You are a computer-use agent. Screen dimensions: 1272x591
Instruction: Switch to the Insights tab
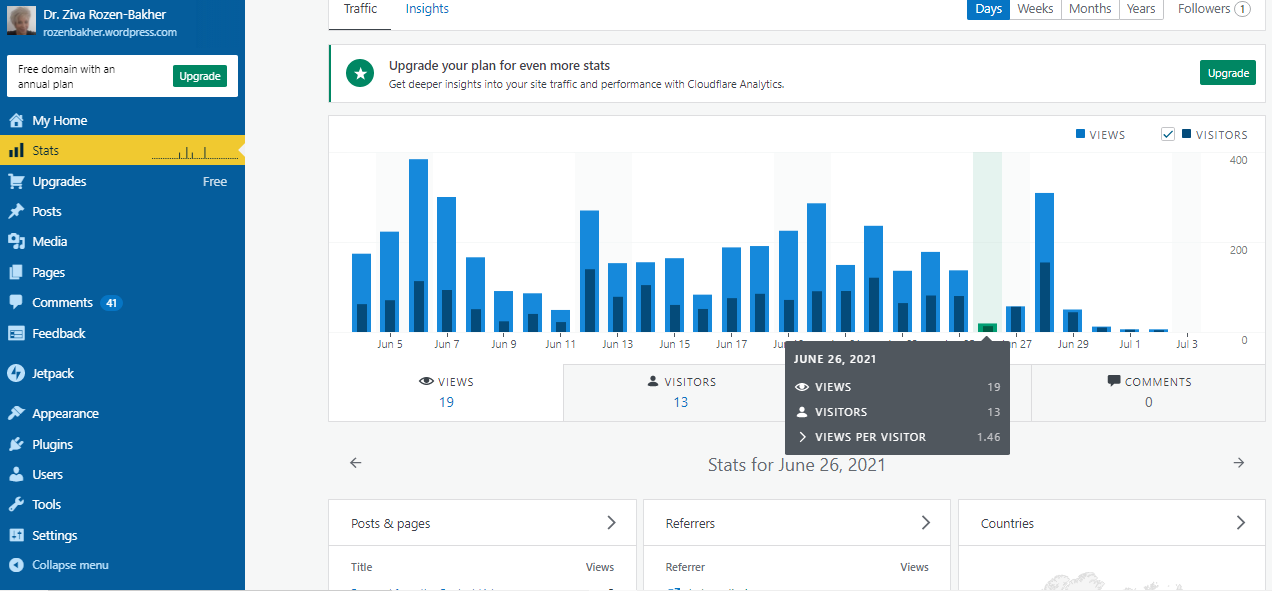[427, 9]
